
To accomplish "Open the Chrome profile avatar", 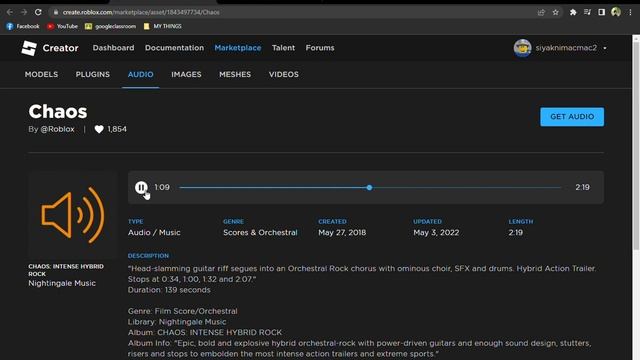I will point(616,12).
